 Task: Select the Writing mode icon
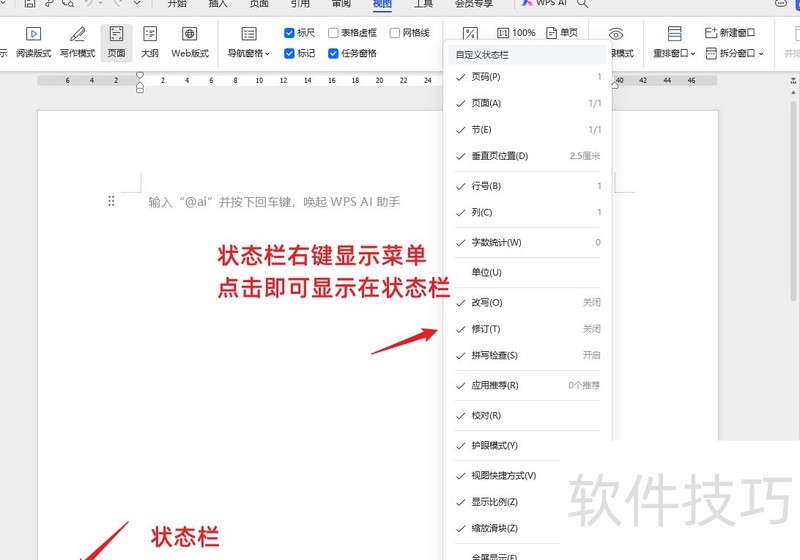pos(77,41)
